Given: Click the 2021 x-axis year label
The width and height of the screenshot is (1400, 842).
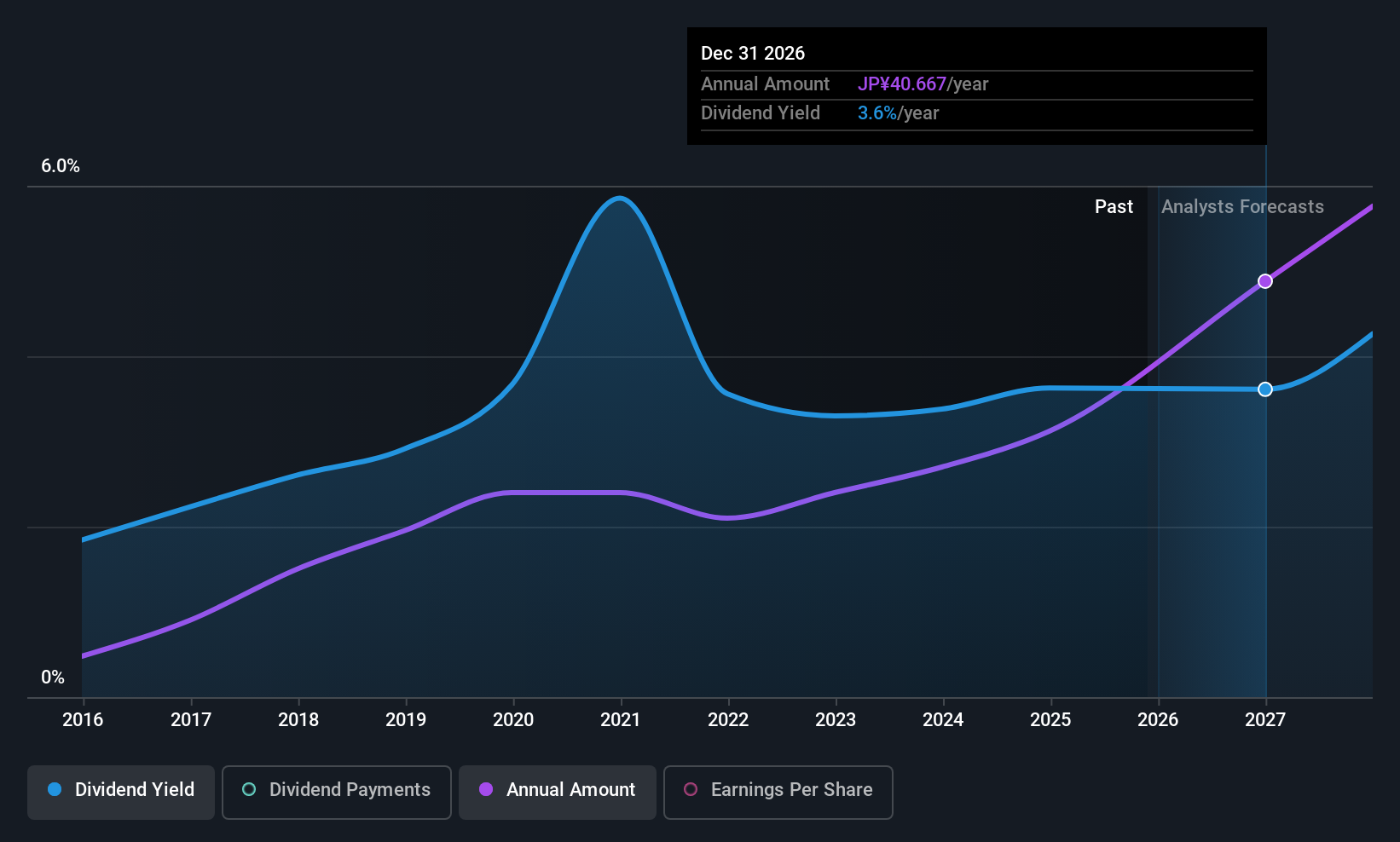Looking at the screenshot, I should (x=620, y=720).
